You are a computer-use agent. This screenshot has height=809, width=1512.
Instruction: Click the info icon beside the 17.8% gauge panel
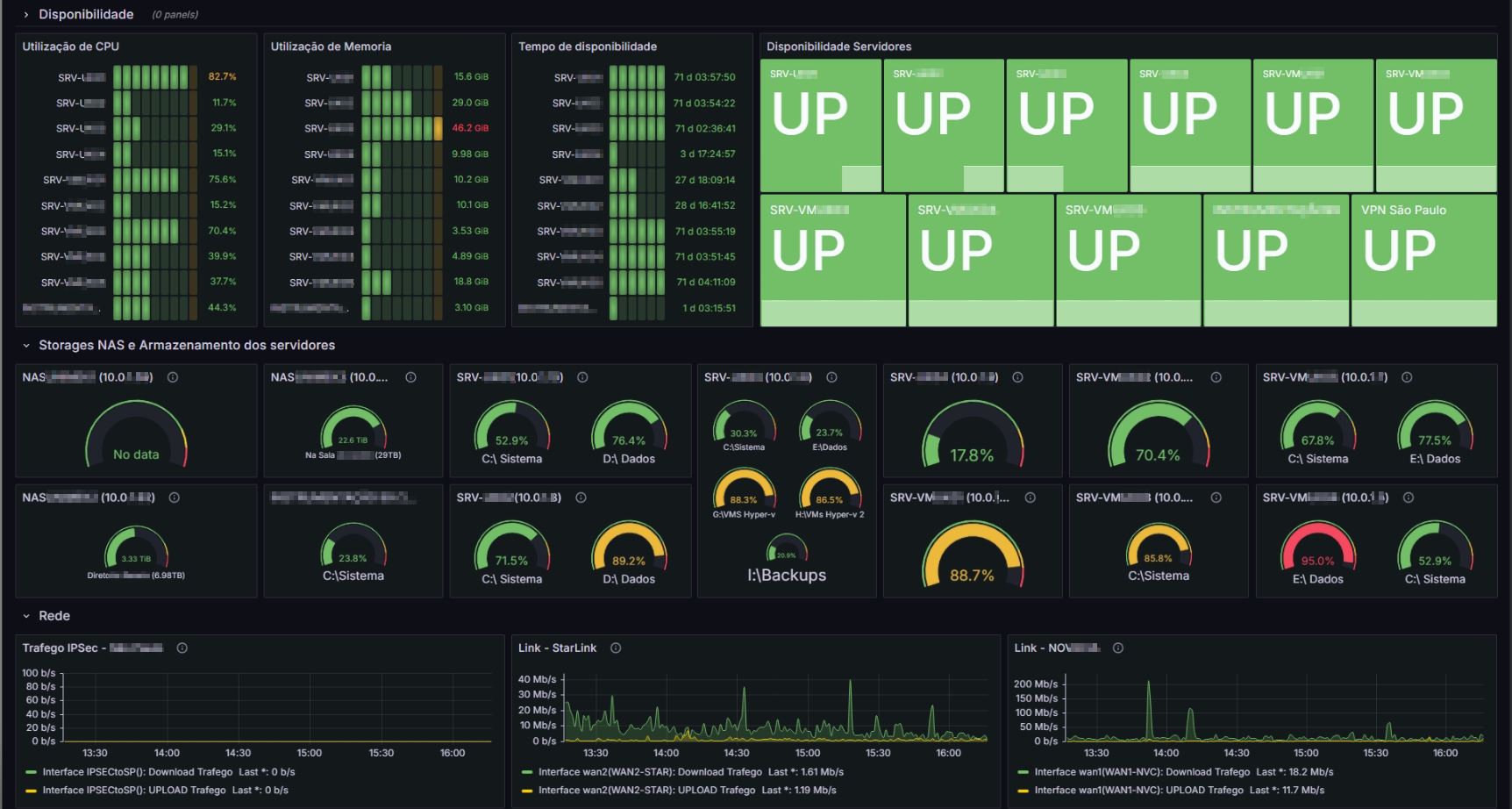click(1018, 377)
